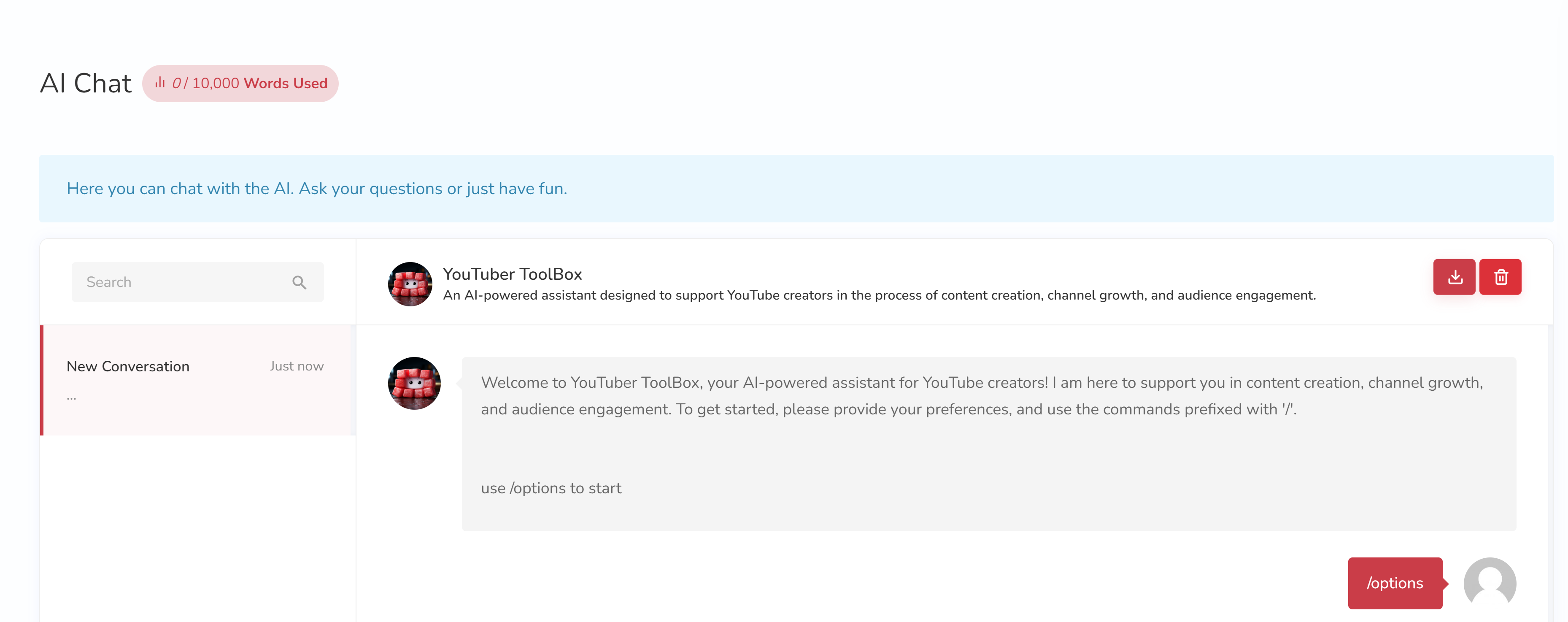Click the conversation preview ellipsis text
The image size is (1568, 622).
click(x=72, y=397)
